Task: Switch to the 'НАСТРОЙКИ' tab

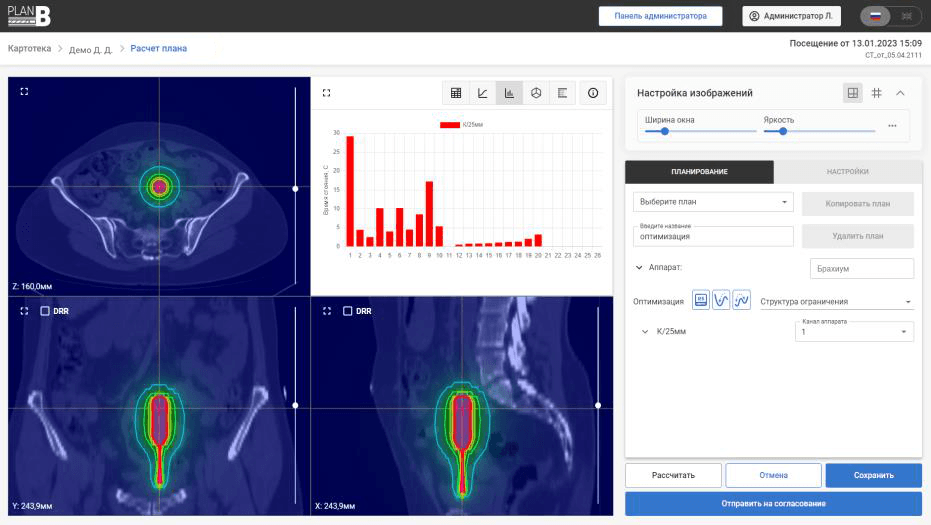Action: (x=847, y=172)
